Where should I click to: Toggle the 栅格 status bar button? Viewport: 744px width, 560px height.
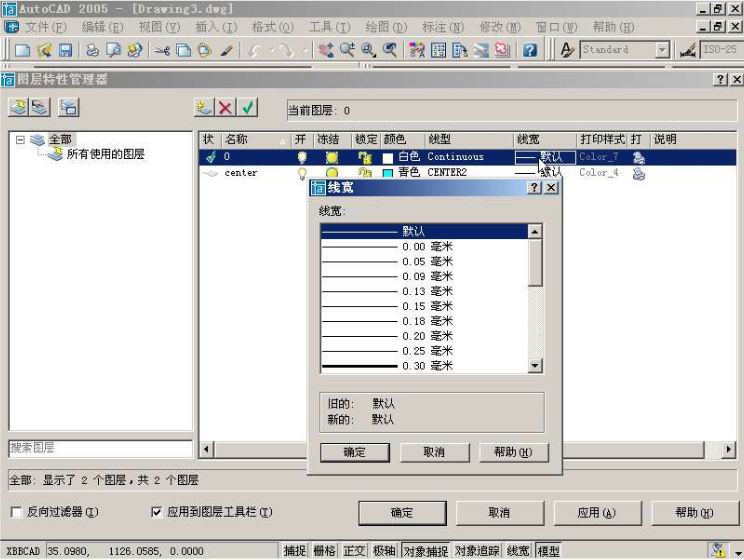[325, 551]
